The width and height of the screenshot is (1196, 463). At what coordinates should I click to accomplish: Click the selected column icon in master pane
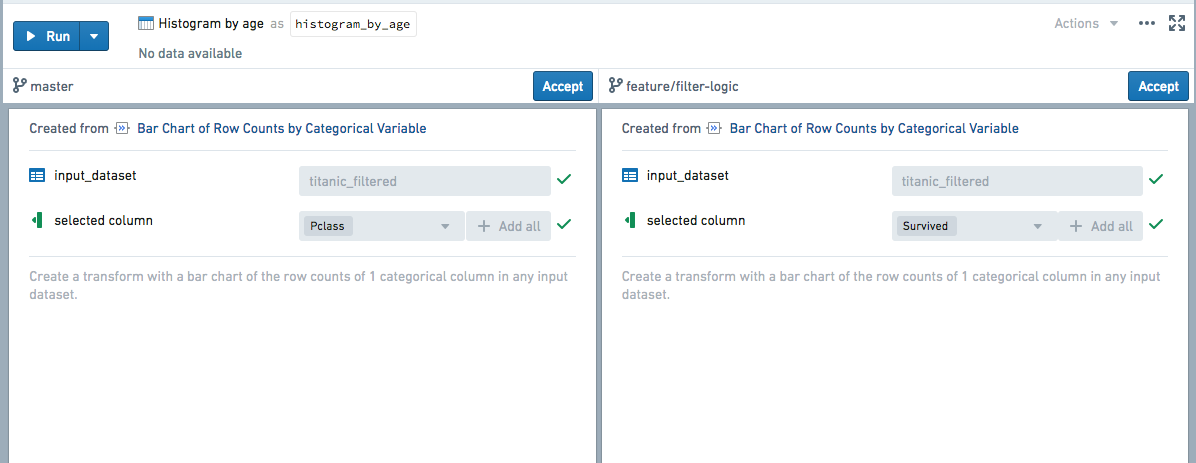pyautogui.click(x=36, y=221)
